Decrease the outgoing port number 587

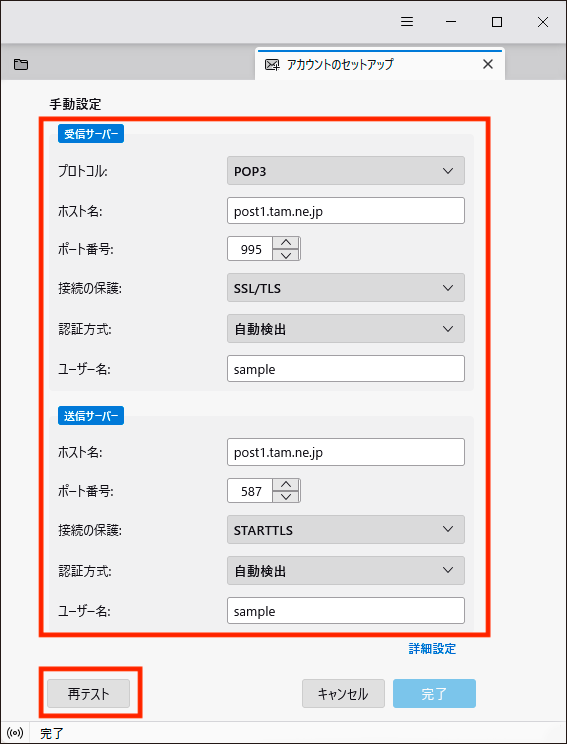click(286, 497)
